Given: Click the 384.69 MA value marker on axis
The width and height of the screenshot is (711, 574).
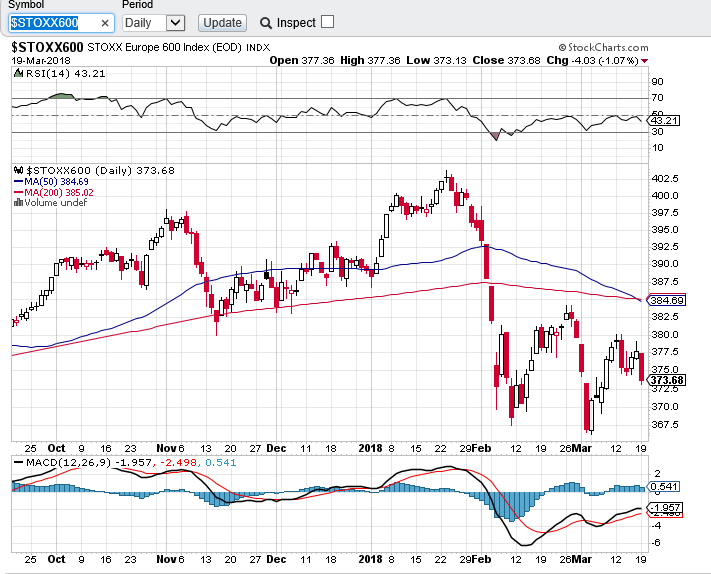Looking at the screenshot, I should [667, 300].
